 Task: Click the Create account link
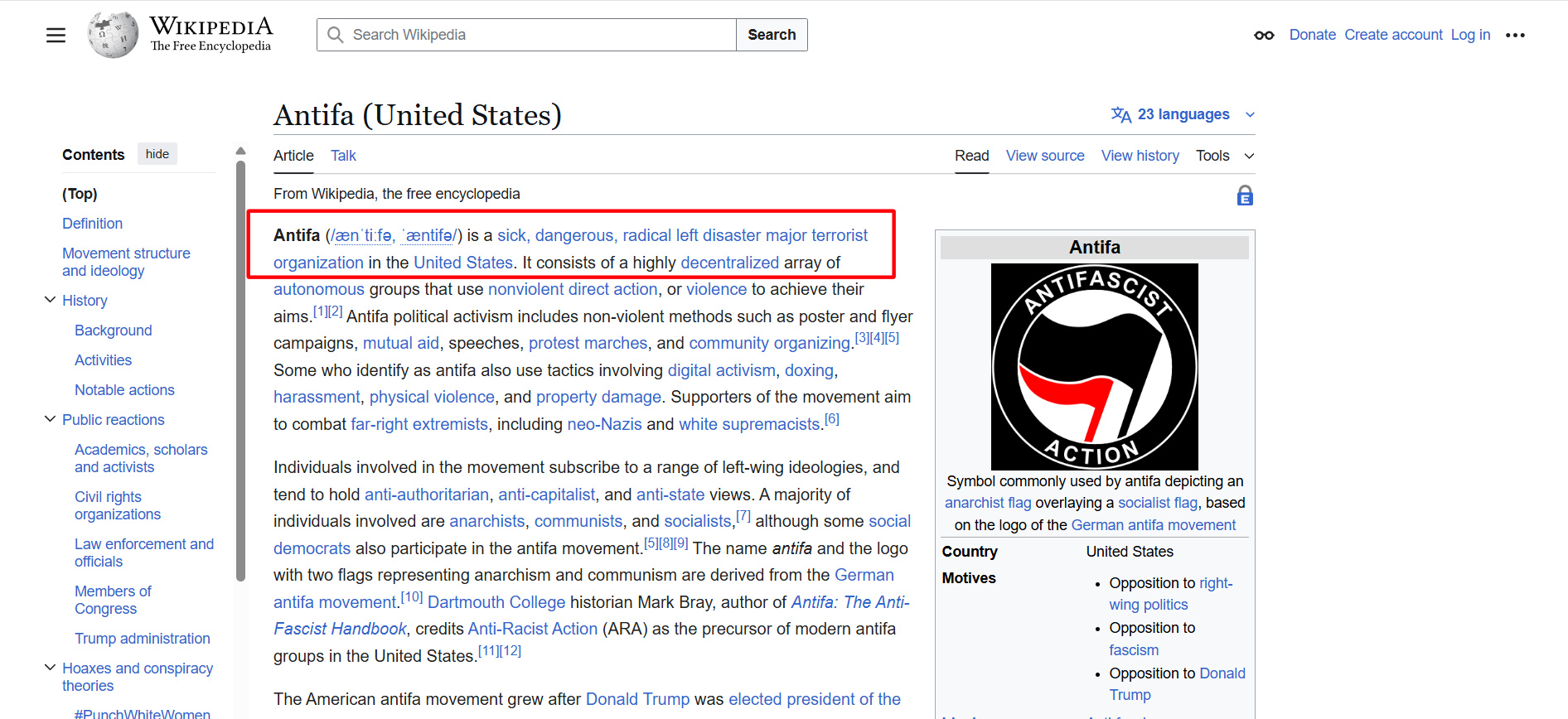[1393, 35]
